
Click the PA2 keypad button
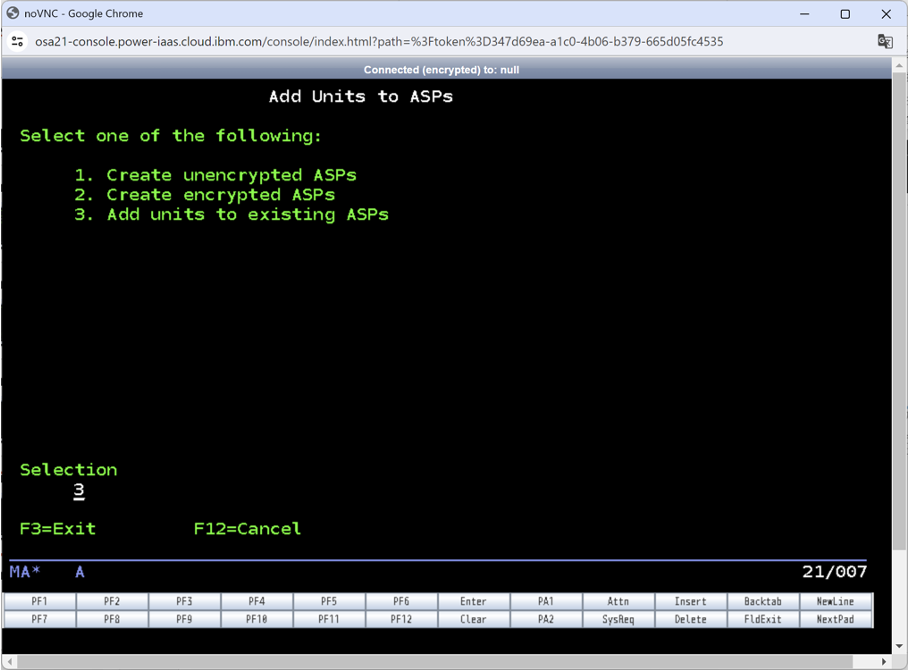point(546,619)
